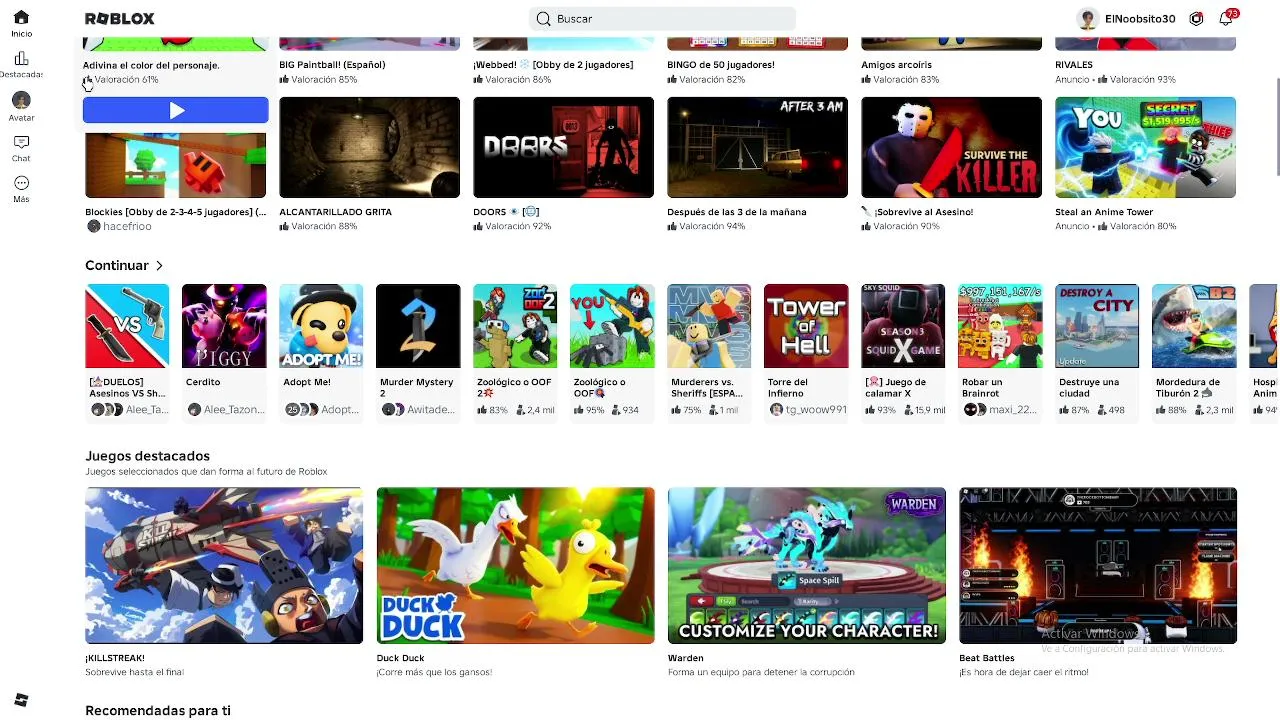The image size is (1280, 720).
Task: Open the Avatar sidebar icon
Action: (x=21, y=100)
